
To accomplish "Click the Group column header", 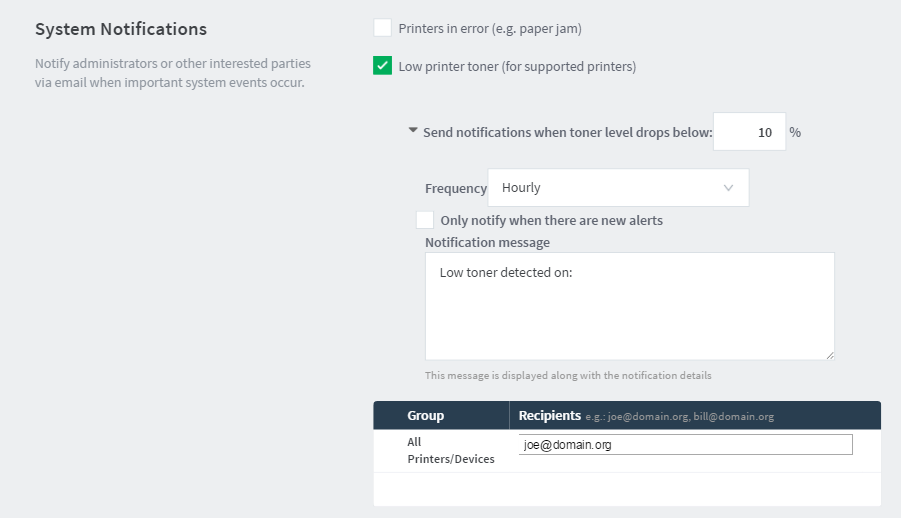I will click(425, 415).
